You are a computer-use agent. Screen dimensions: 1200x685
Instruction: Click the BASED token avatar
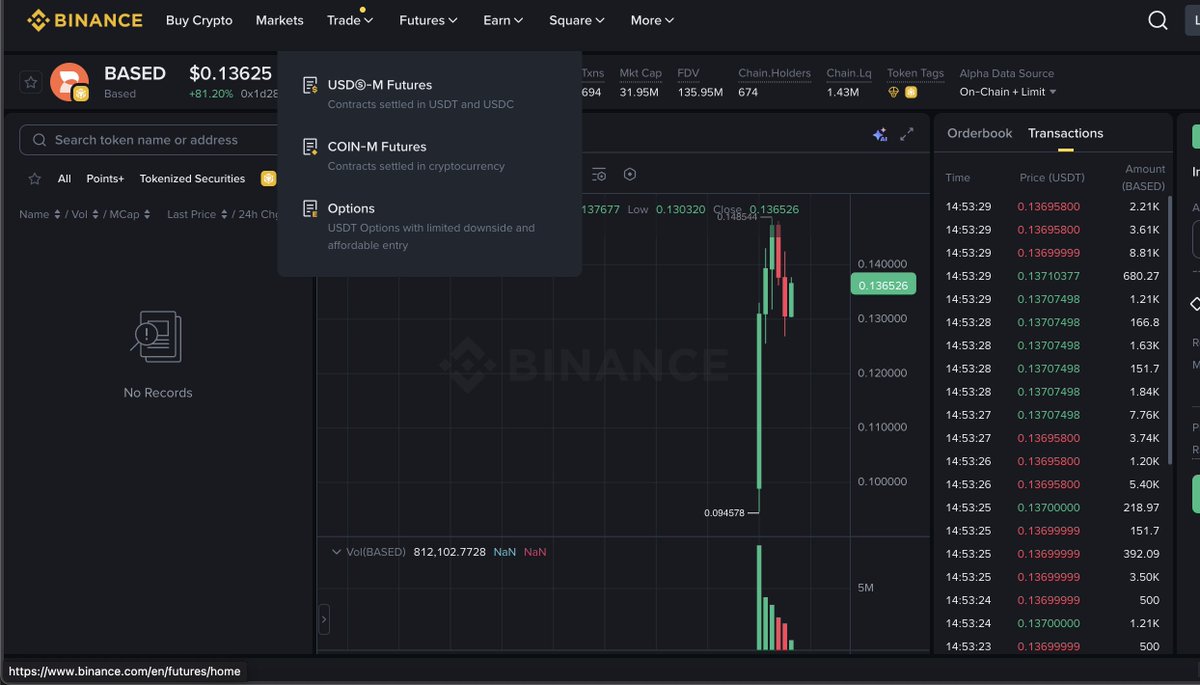click(69, 82)
